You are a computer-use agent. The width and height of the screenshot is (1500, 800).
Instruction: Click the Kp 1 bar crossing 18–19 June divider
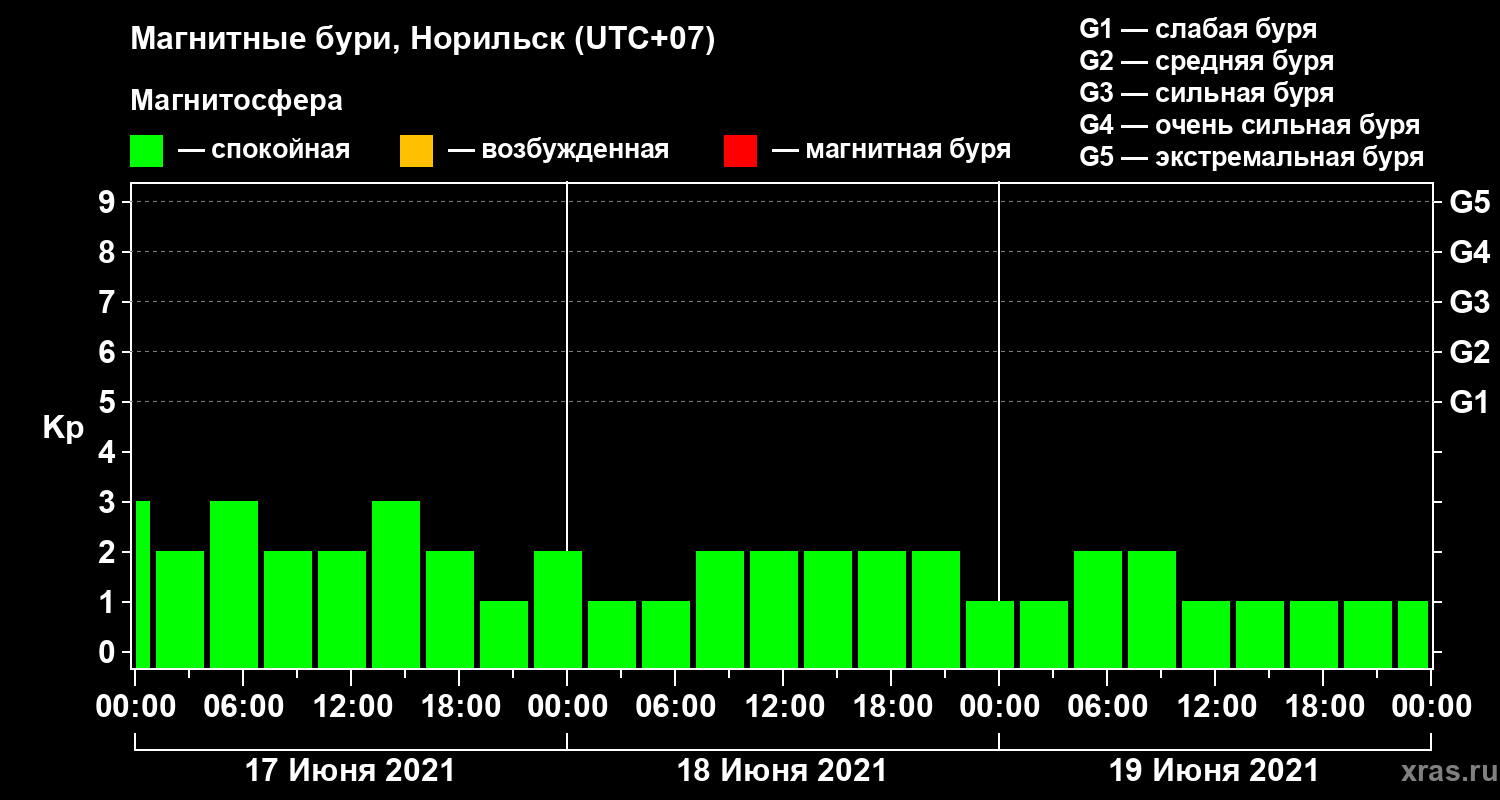990,634
